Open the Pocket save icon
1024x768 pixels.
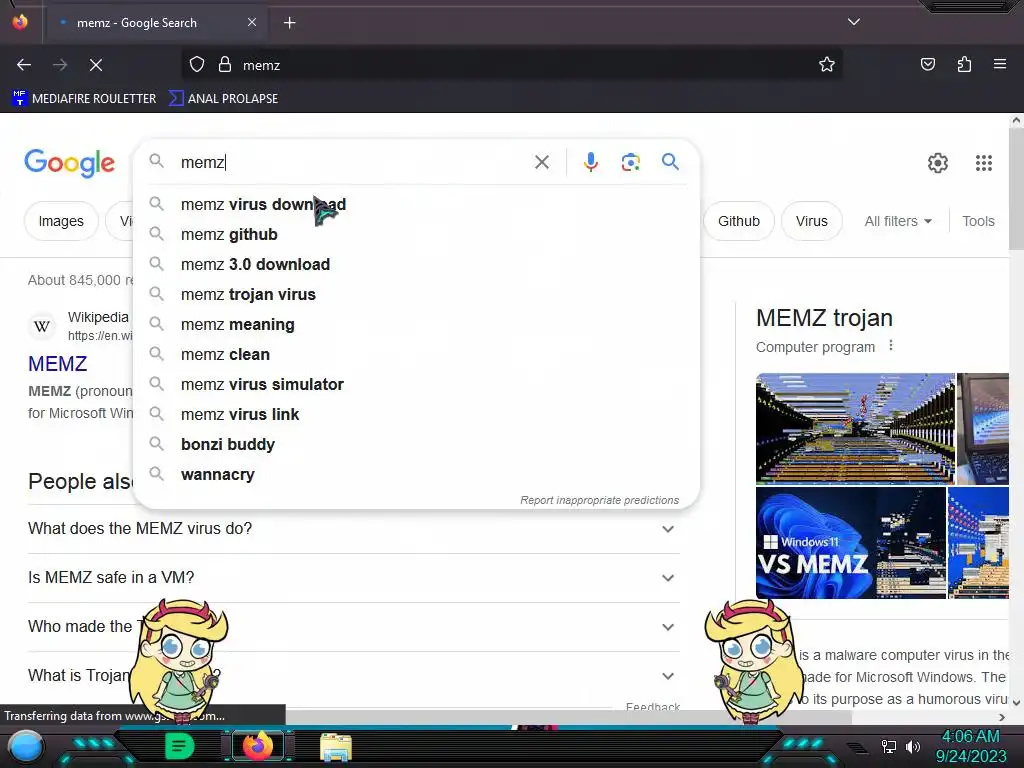(x=927, y=65)
